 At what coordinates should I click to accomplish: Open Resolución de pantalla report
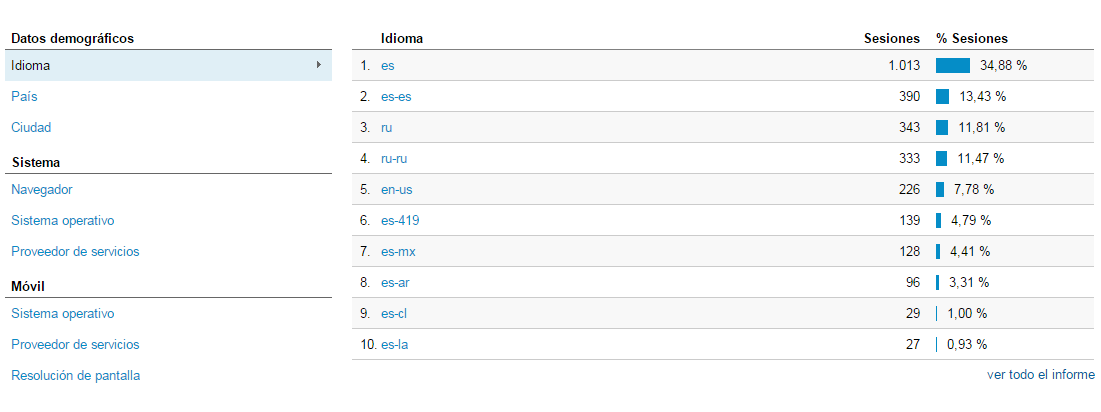[75, 375]
